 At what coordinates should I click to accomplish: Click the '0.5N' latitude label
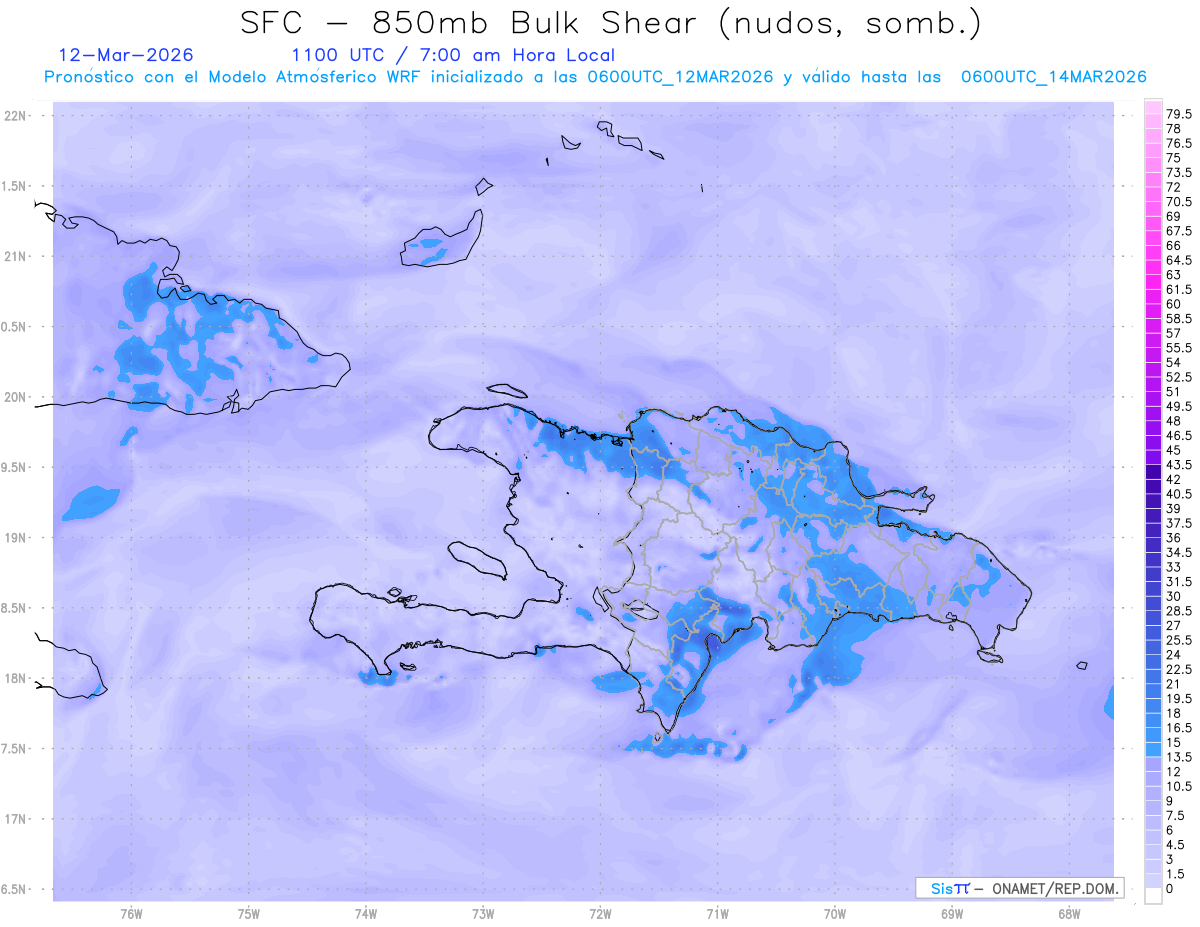(15, 327)
